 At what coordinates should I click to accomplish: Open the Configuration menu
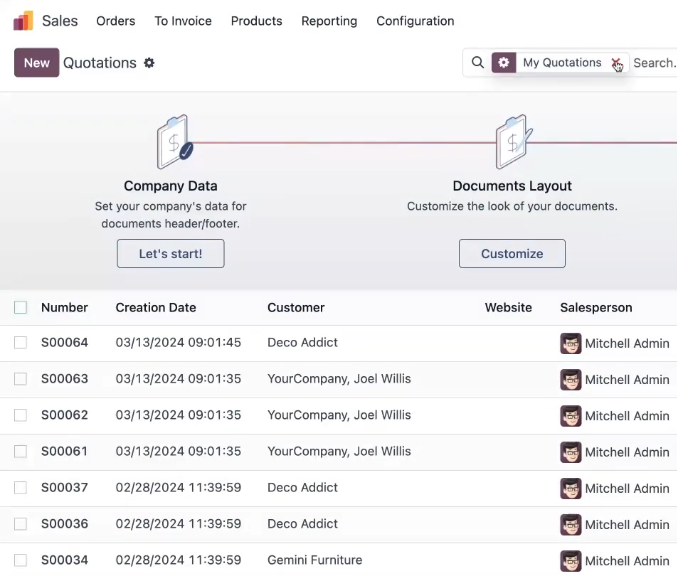click(x=415, y=21)
